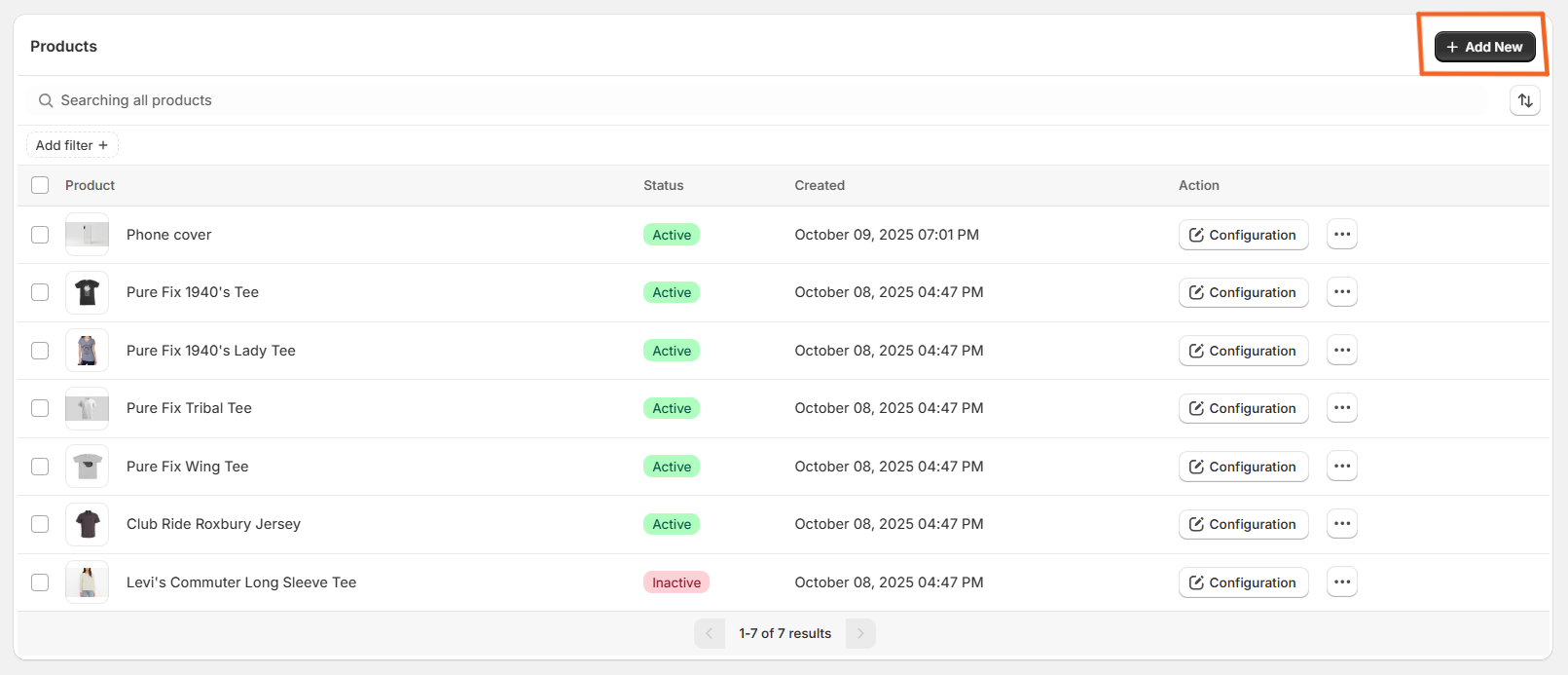Go to previous results page arrow
This screenshot has height=675, width=1568.
click(710, 633)
